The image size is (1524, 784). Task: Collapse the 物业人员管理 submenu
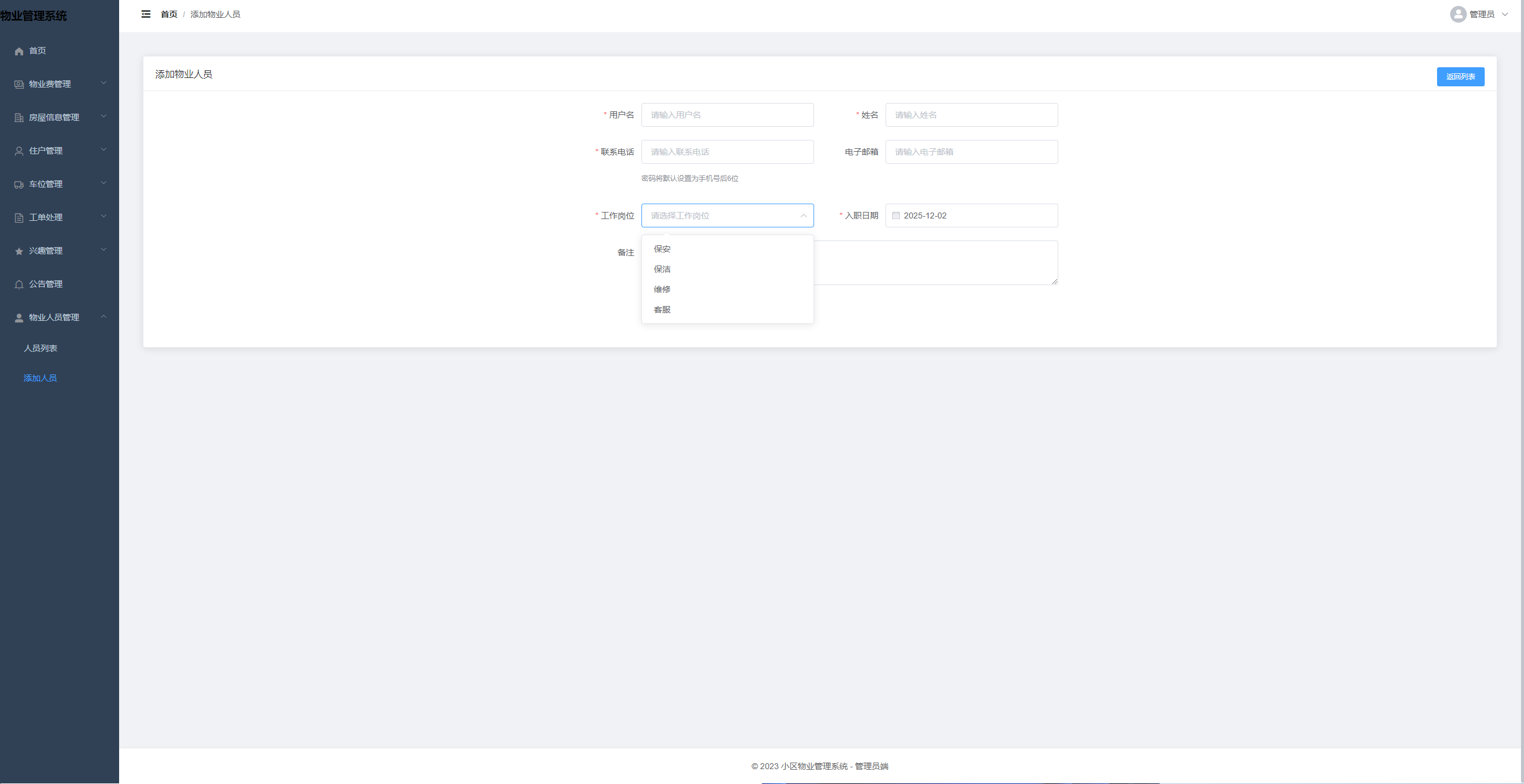104,316
